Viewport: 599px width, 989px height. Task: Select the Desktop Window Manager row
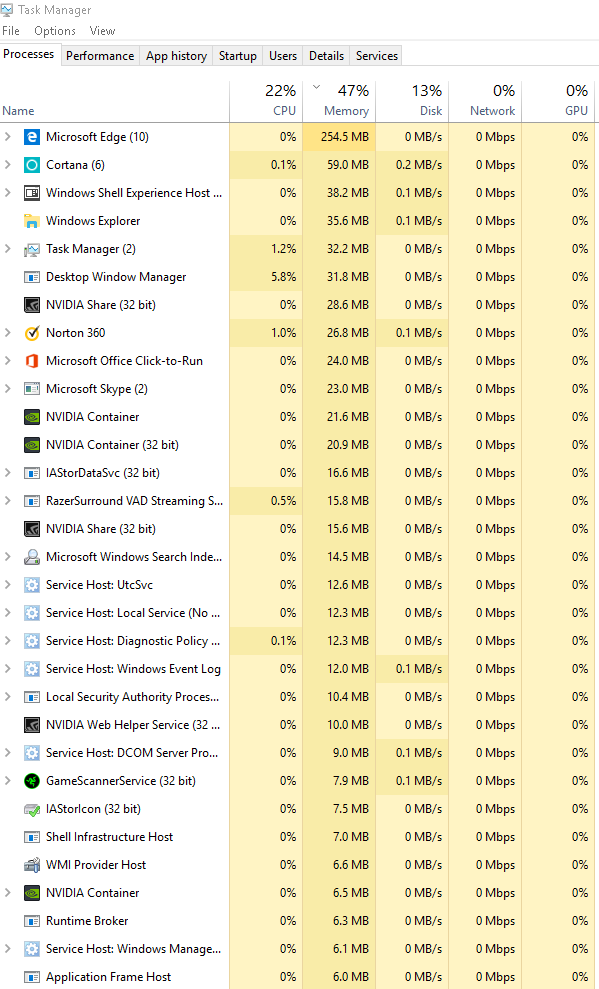coord(150,276)
